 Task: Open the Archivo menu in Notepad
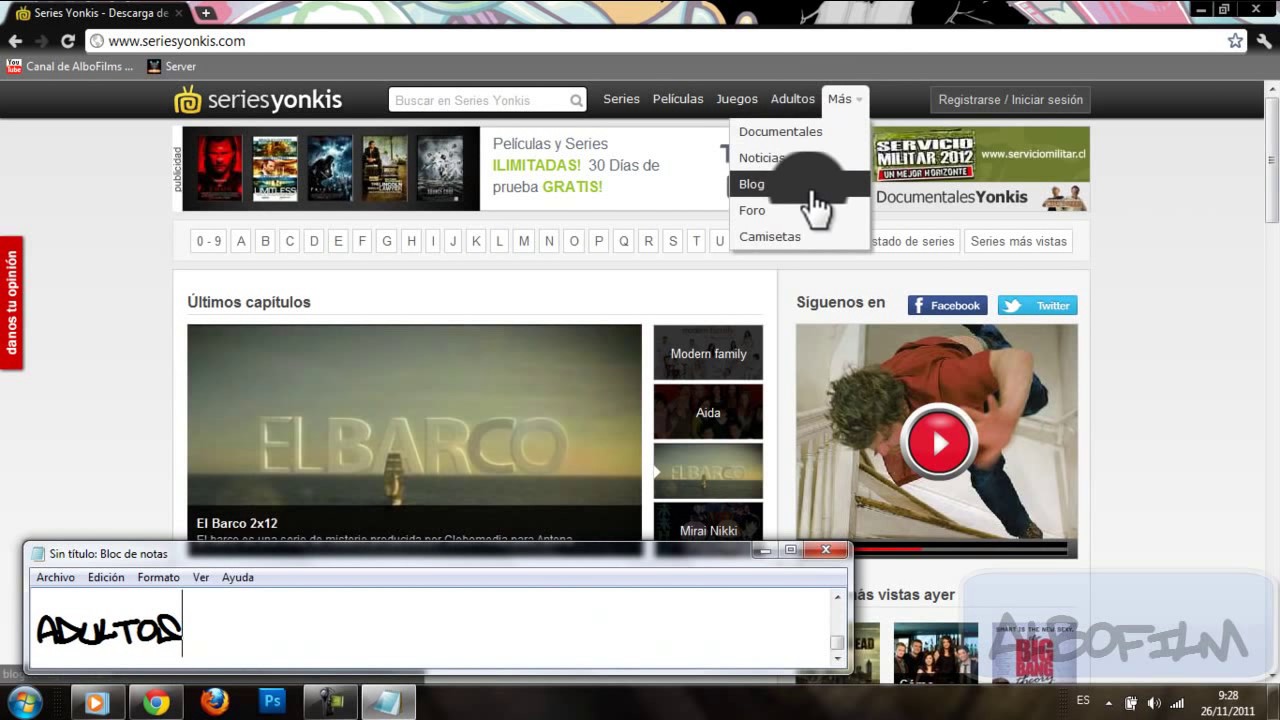[55, 577]
